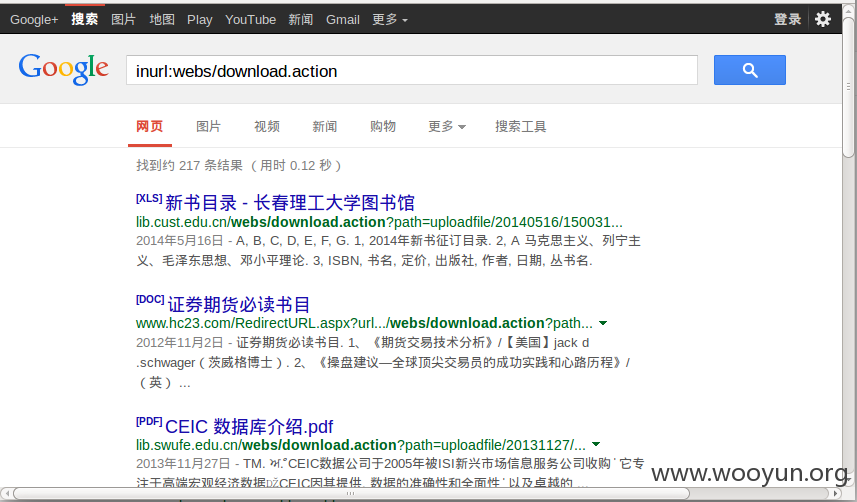Open 搜索工具 search tools

pyautogui.click(x=520, y=127)
